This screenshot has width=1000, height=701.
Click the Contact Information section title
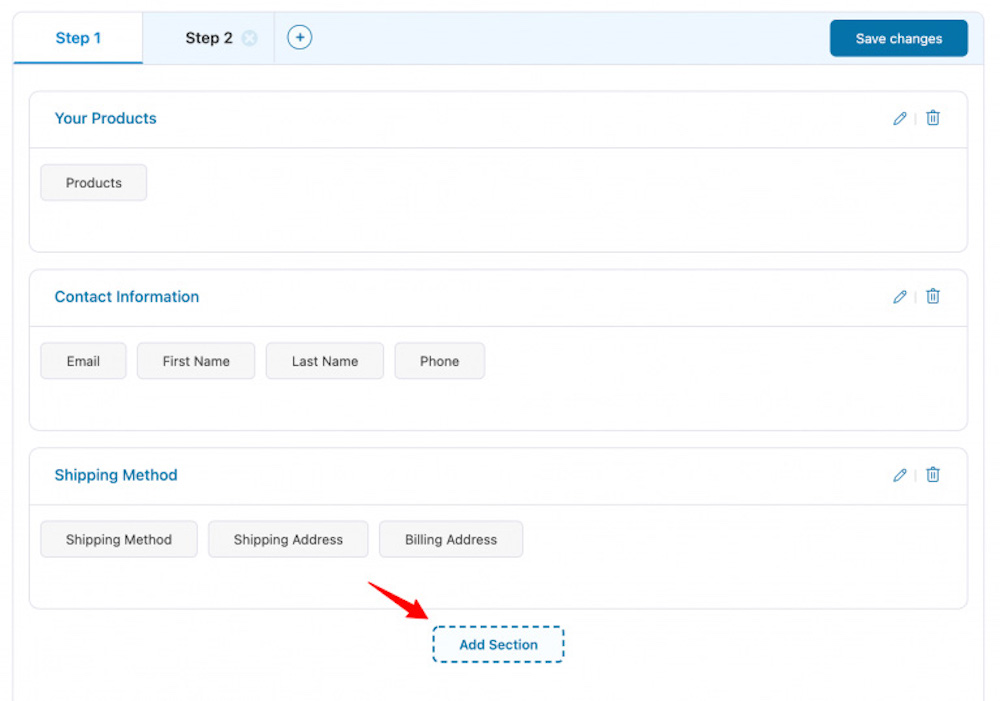pyautogui.click(x=127, y=297)
